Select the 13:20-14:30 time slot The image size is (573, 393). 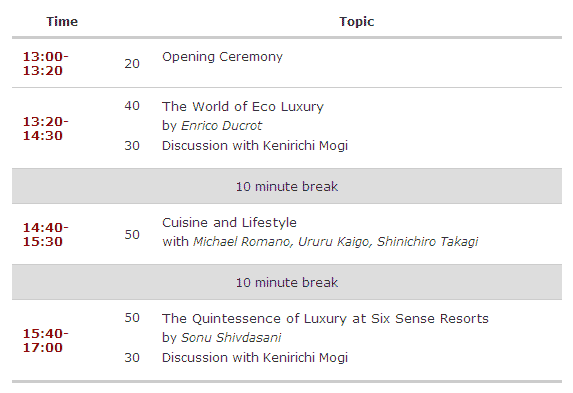click(46, 128)
